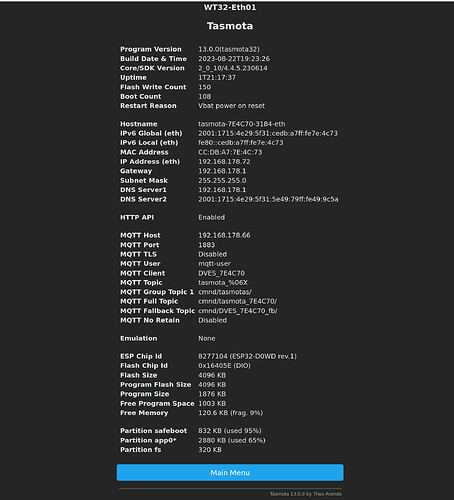Select the IPv6 Global (eth) address

268,133
